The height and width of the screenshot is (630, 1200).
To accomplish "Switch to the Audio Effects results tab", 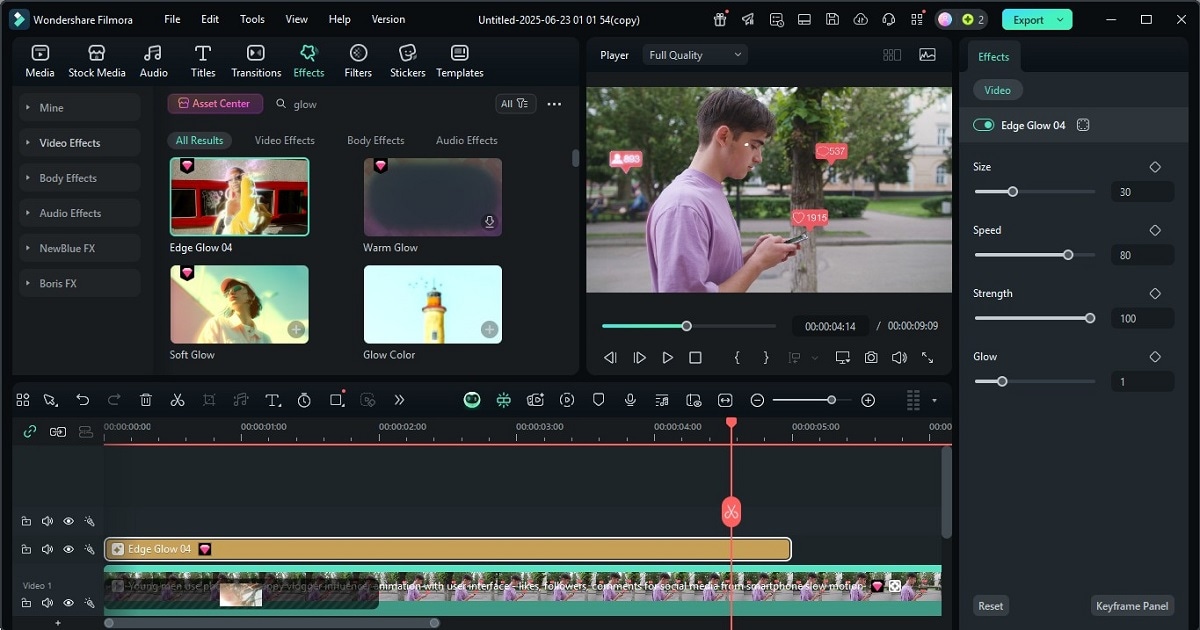I will 466,140.
